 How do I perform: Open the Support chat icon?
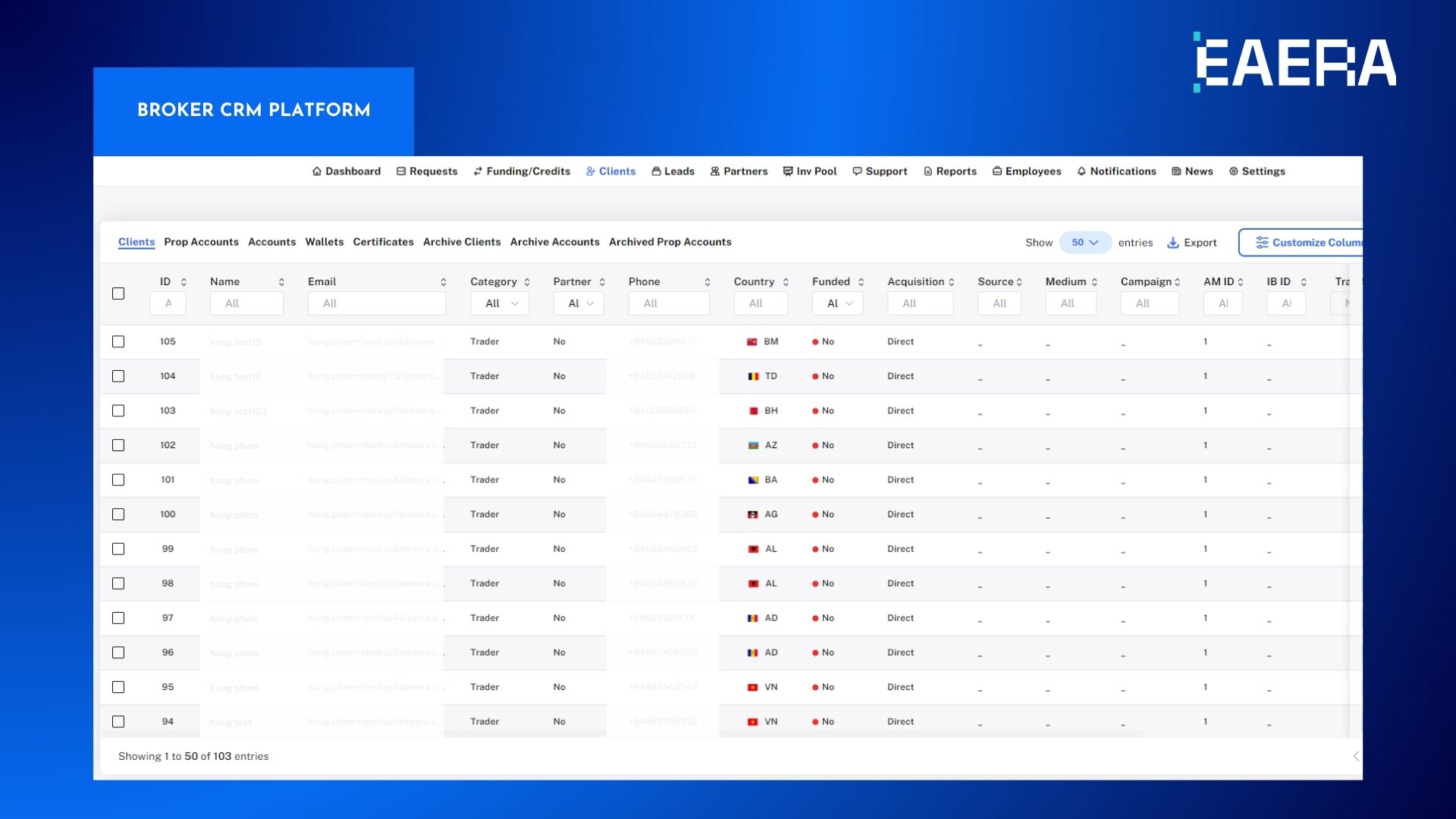857,171
